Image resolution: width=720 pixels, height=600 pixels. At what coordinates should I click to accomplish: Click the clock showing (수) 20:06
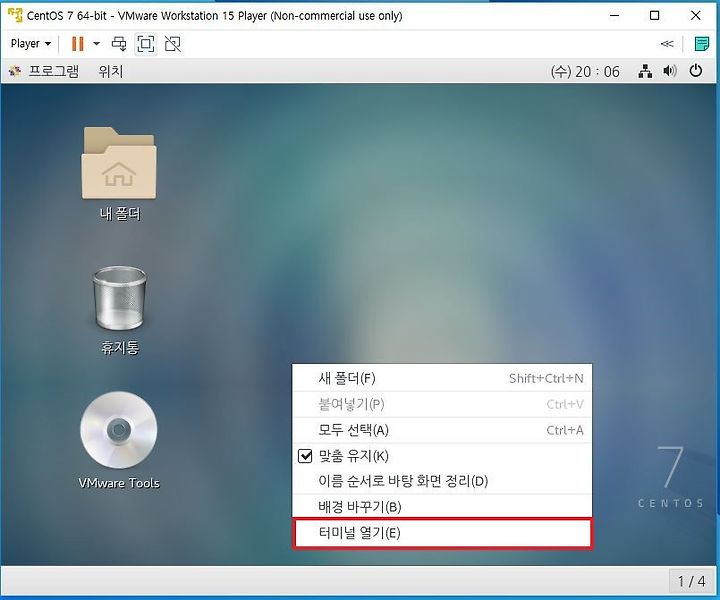(x=585, y=72)
